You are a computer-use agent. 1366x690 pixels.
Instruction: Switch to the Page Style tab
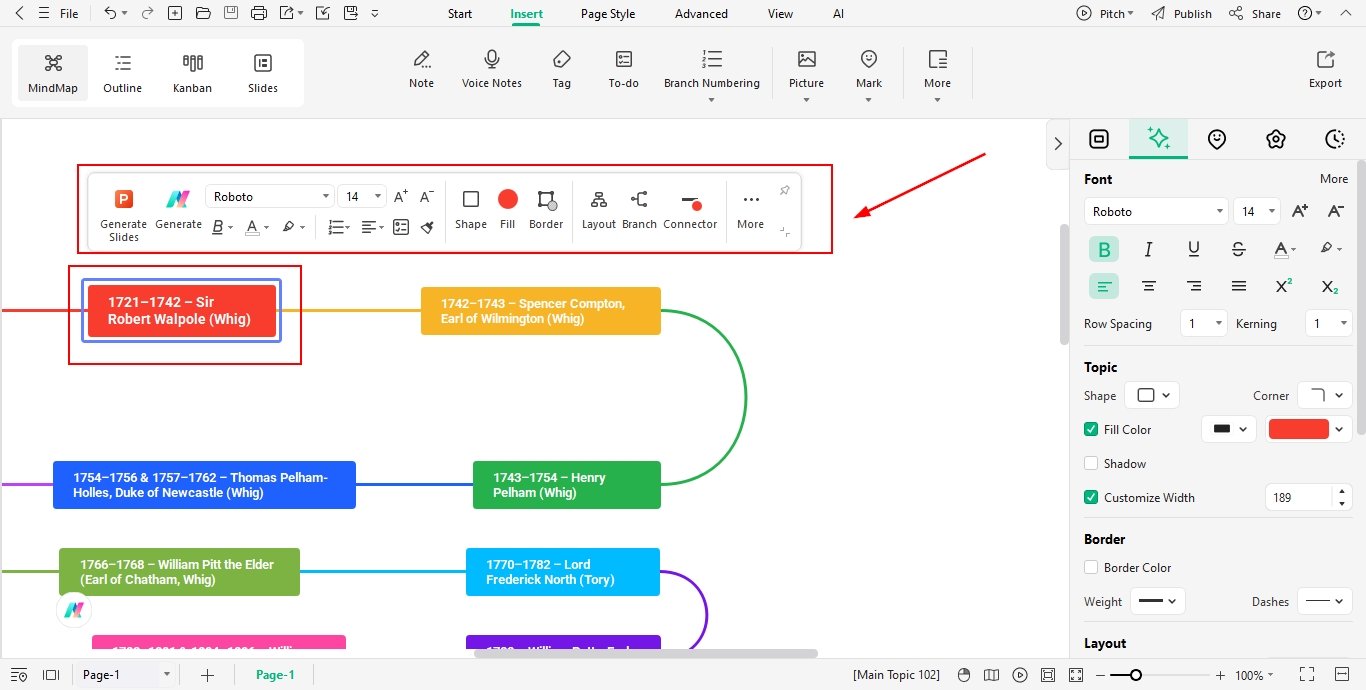pyautogui.click(x=608, y=14)
